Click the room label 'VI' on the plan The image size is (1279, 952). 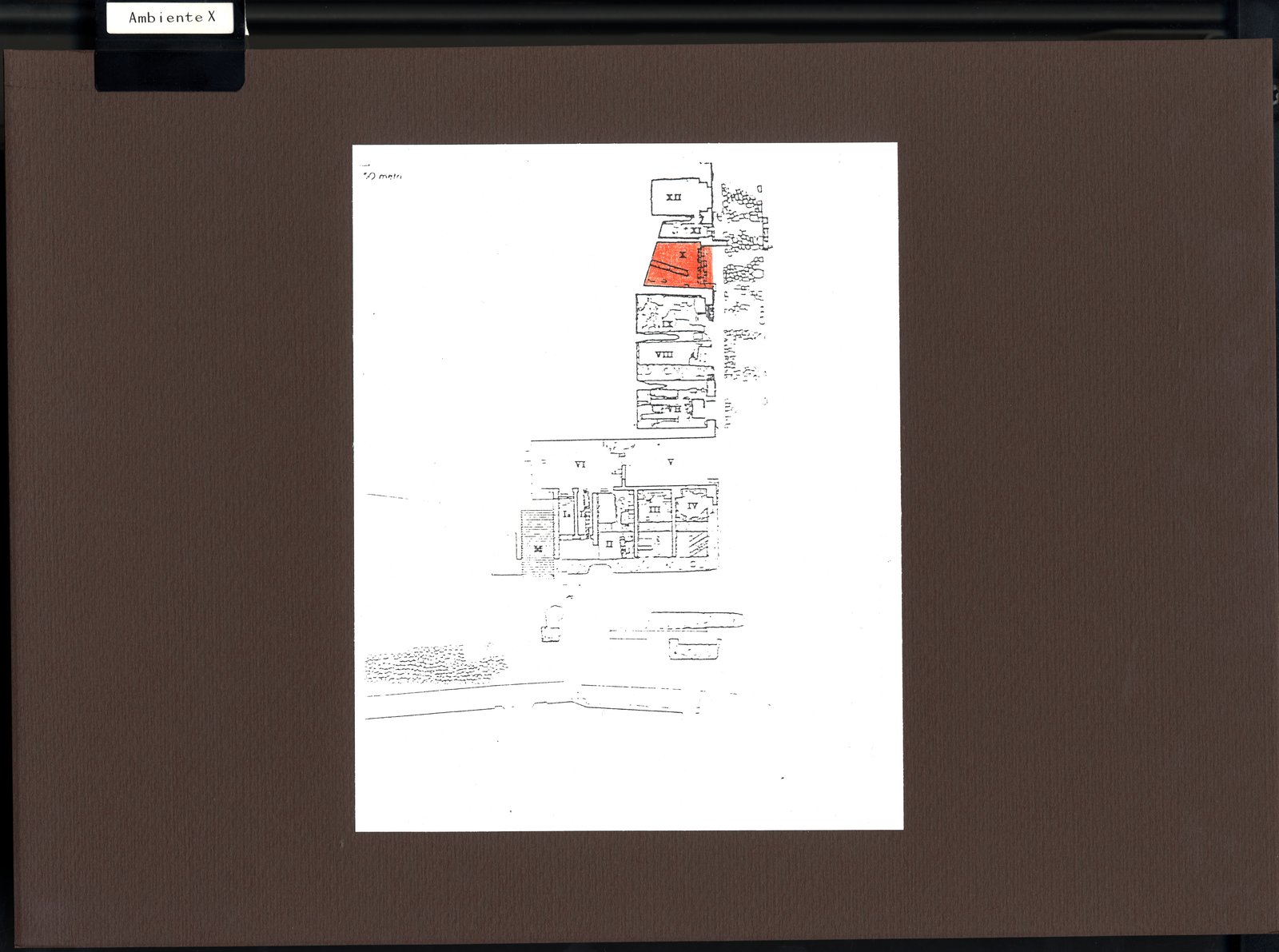point(581,464)
